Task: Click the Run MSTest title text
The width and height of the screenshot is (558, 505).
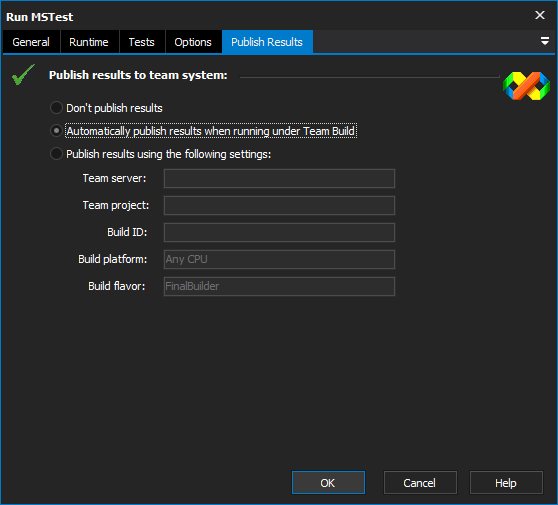Action: (x=40, y=17)
